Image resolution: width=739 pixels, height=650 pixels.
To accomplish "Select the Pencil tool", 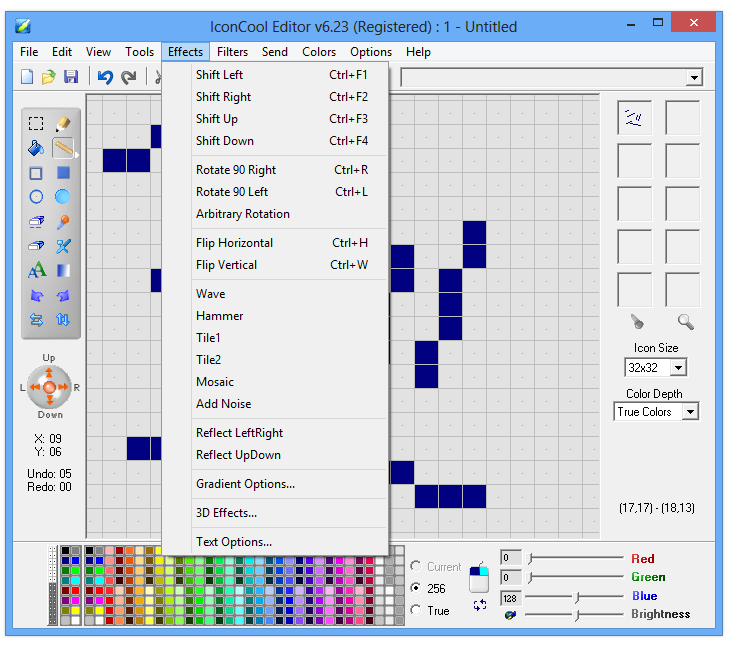I will click(x=63, y=123).
